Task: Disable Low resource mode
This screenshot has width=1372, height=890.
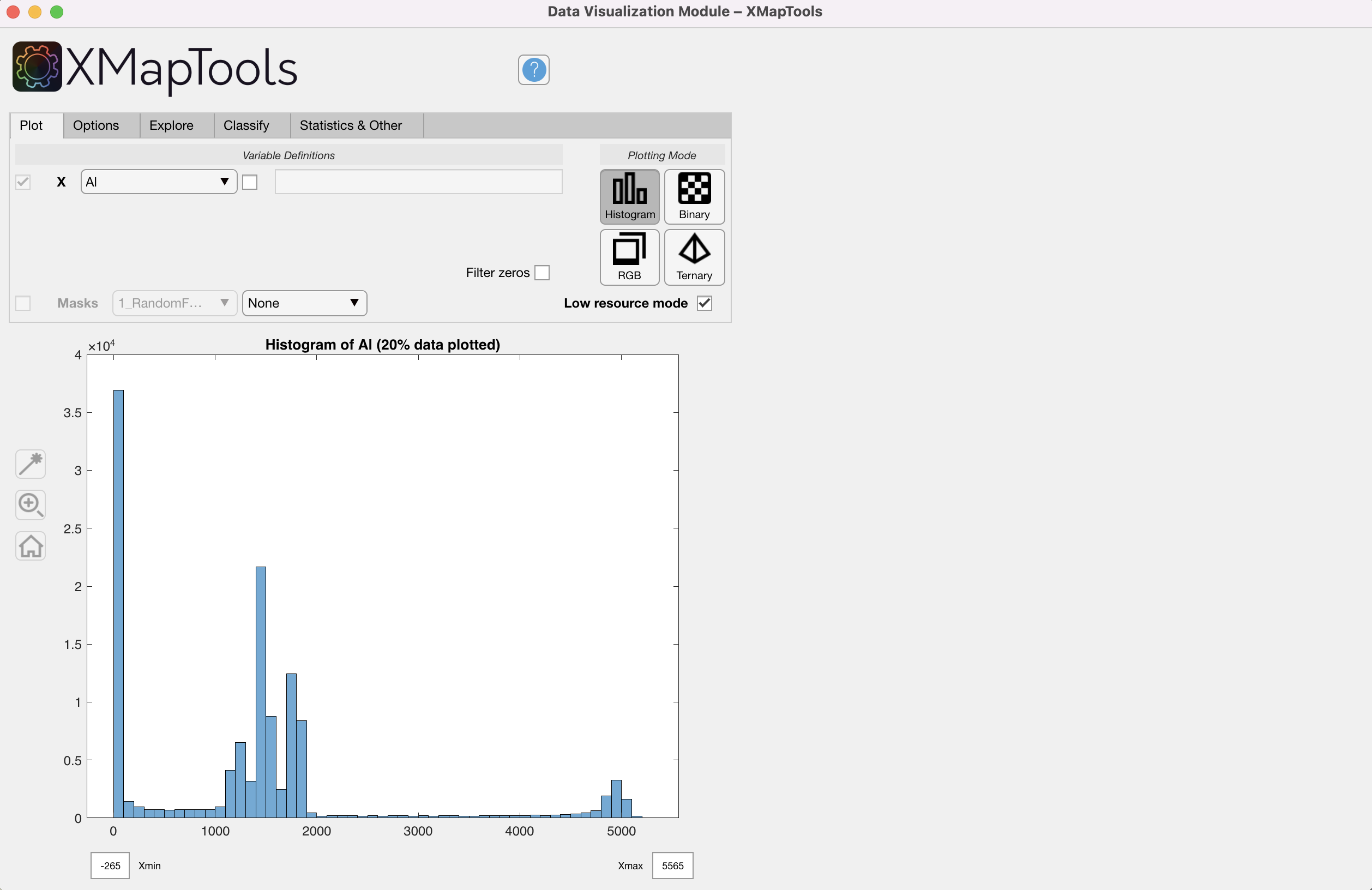Action: pos(704,303)
